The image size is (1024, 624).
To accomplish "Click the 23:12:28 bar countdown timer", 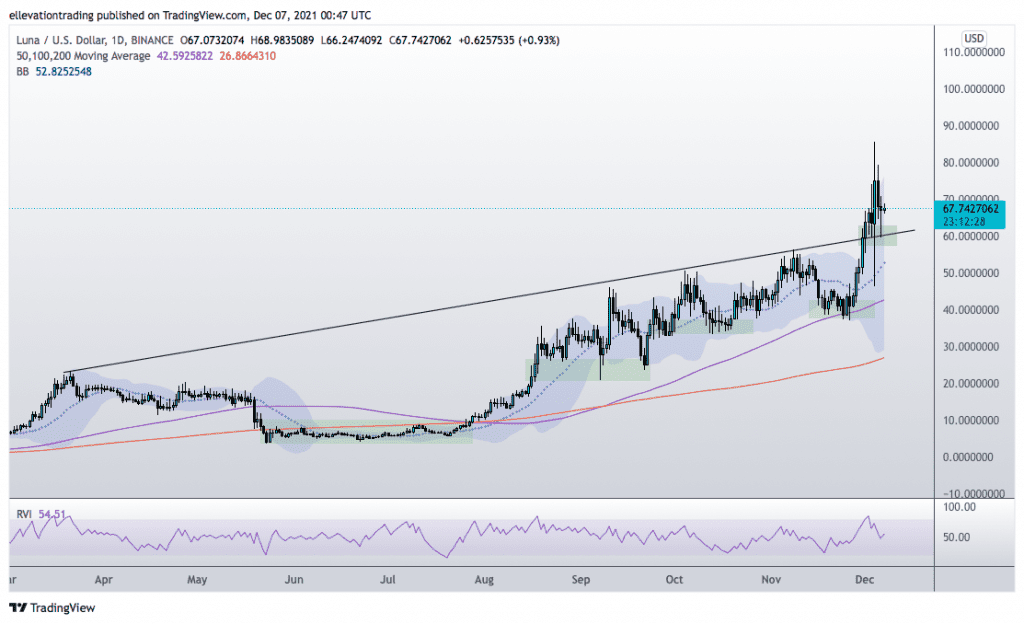I will click(962, 222).
